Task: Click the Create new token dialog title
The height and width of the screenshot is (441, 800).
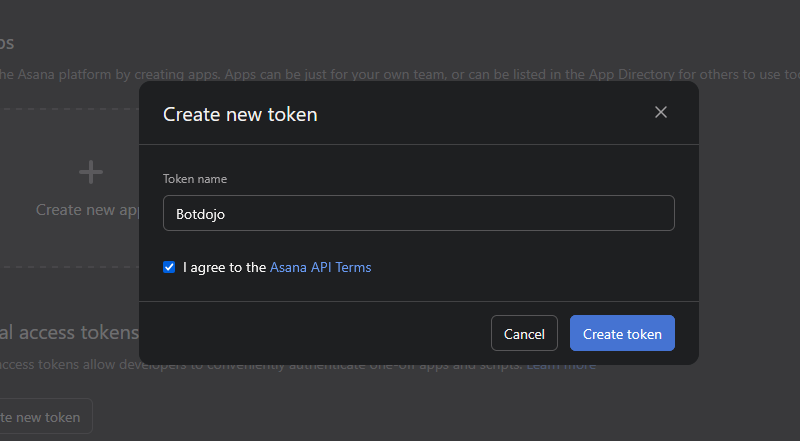Action: point(240,114)
